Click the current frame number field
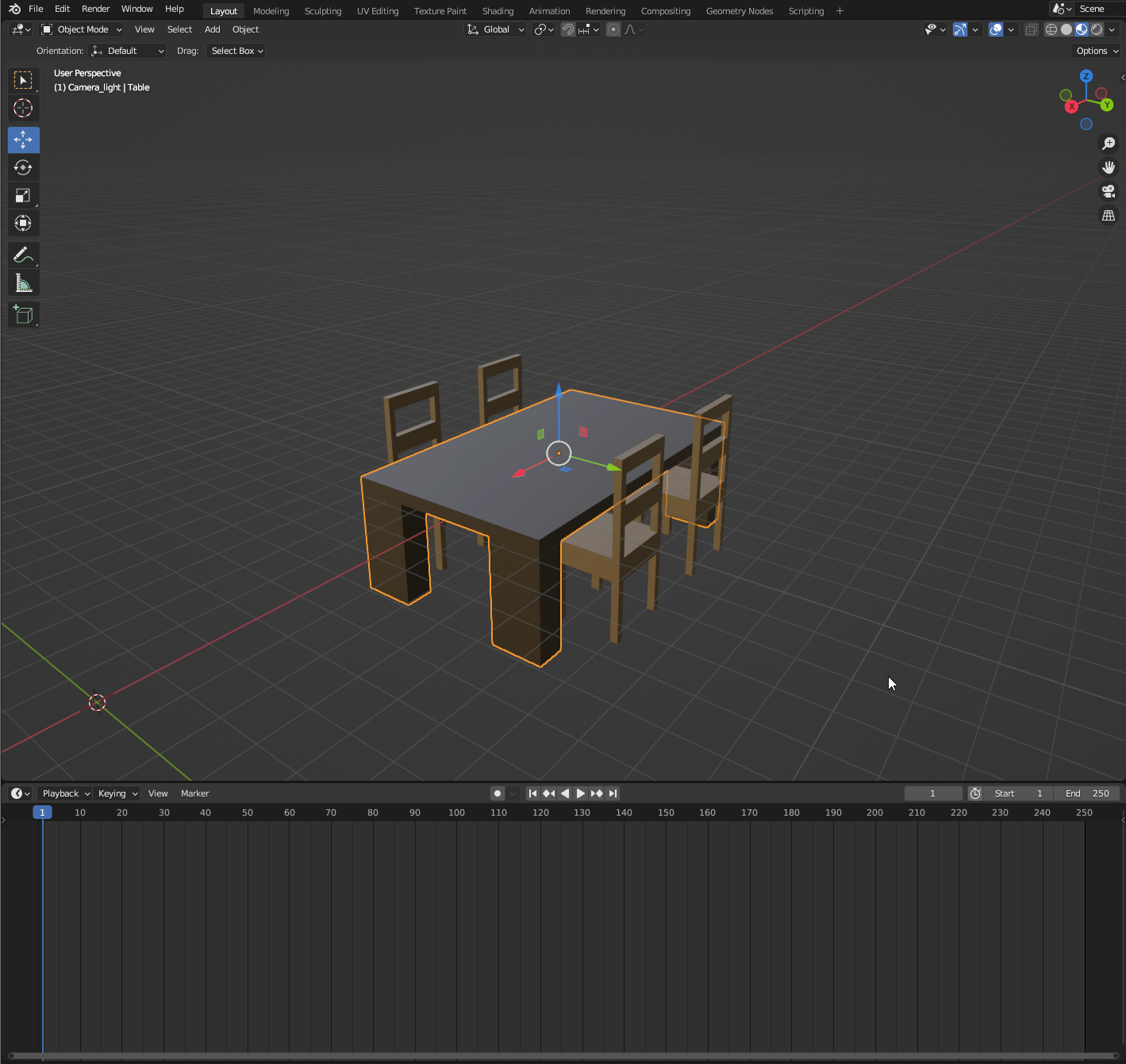 932,793
